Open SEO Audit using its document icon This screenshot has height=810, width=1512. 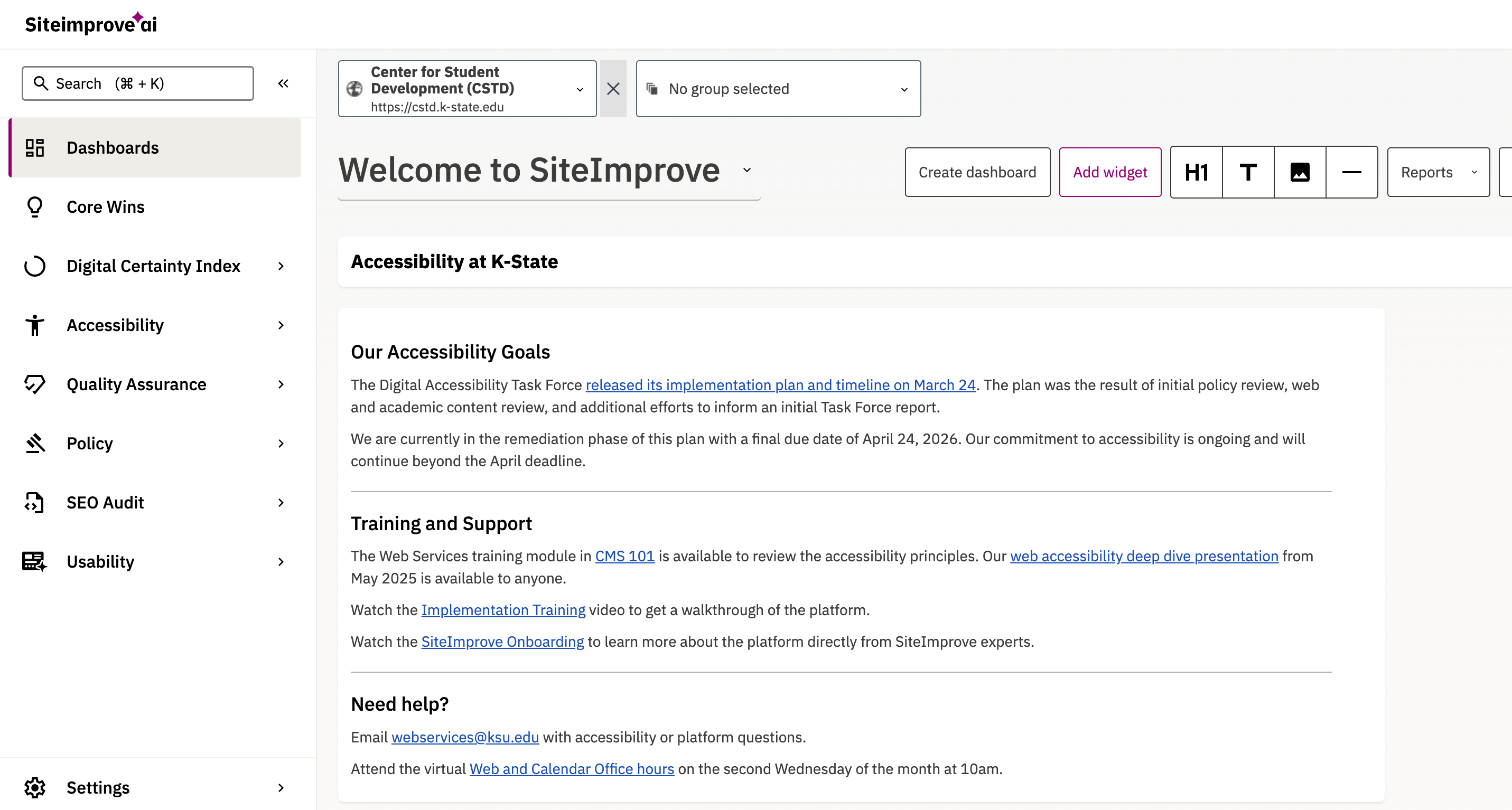pyautogui.click(x=35, y=502)
